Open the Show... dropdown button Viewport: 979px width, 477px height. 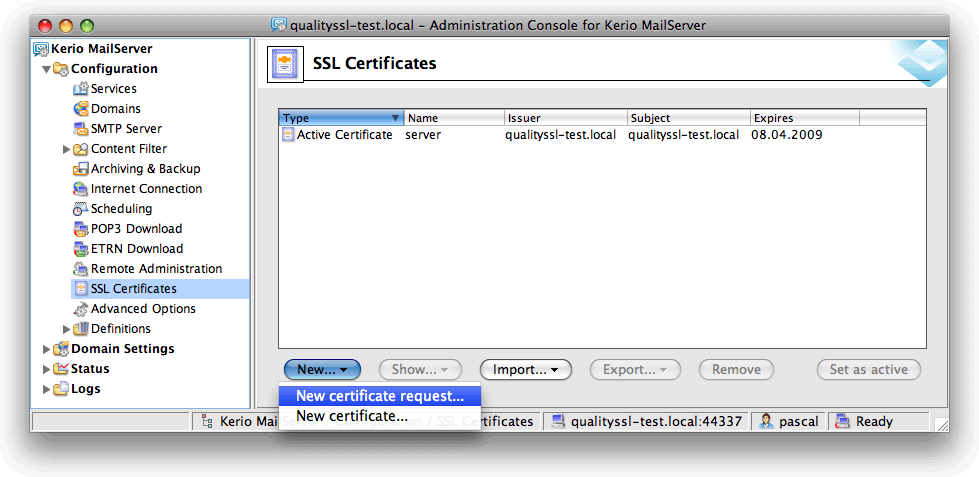point(420,370)
